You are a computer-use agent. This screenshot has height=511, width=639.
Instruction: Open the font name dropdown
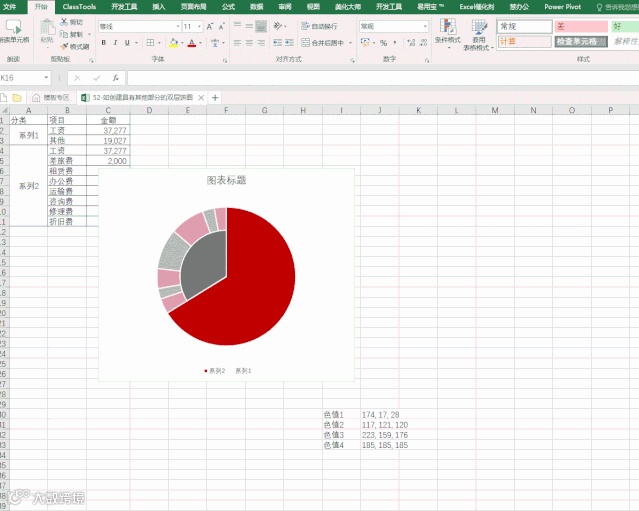178,26
